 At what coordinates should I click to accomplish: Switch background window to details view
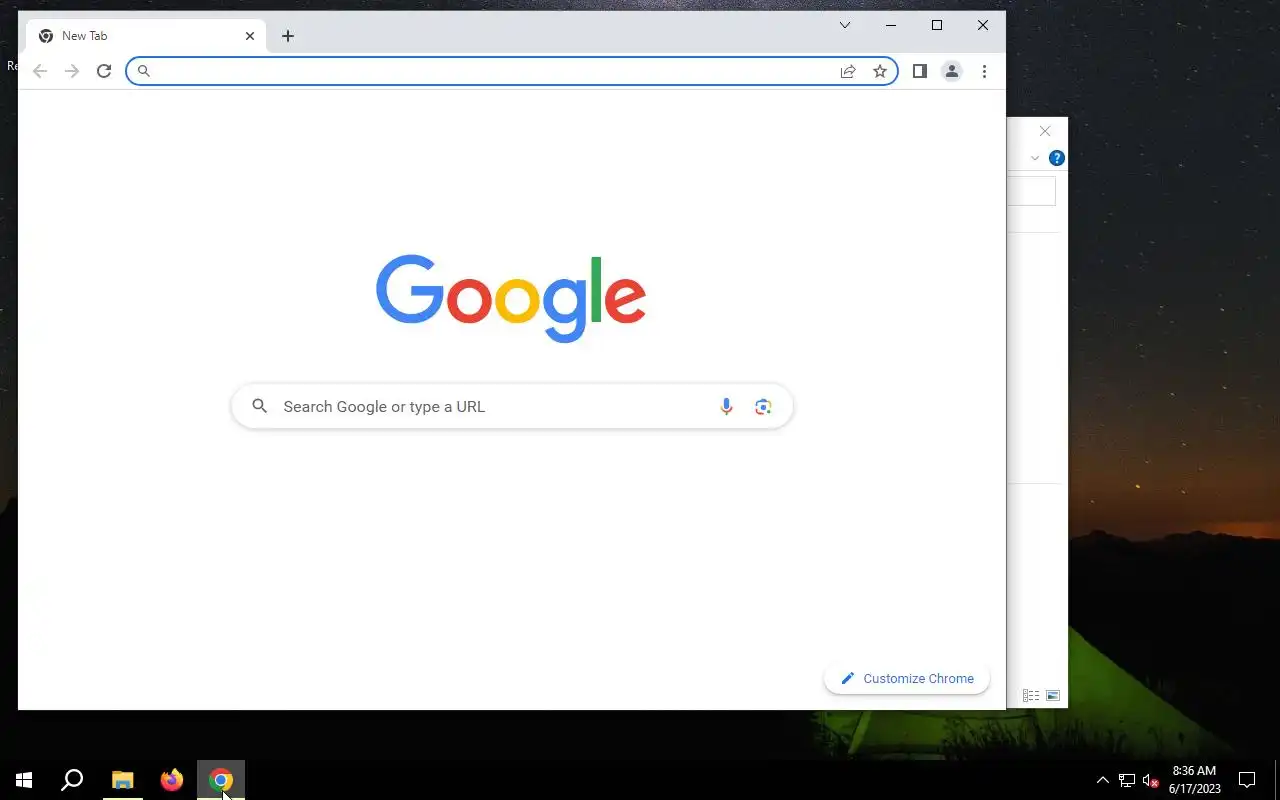1031,696
